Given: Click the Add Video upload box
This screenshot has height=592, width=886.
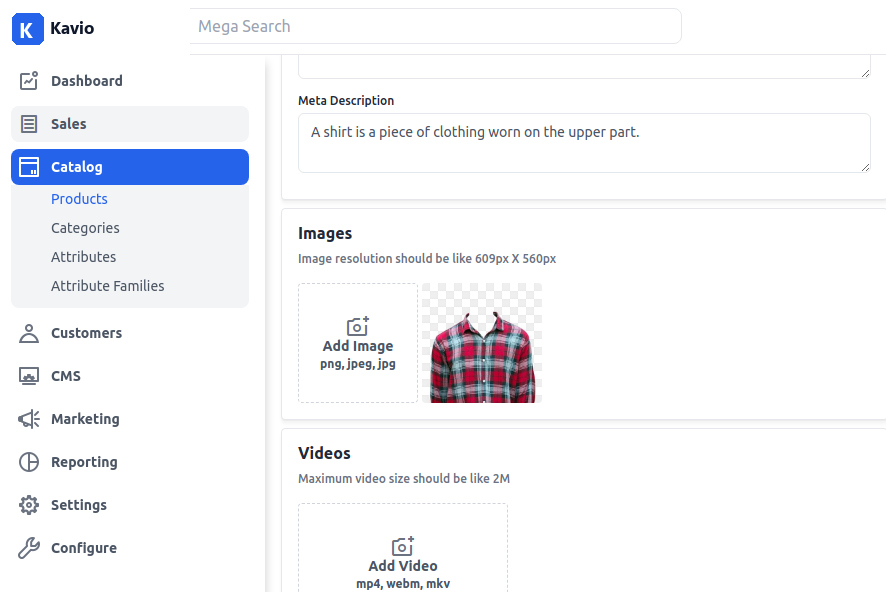Looking at the screenshot, I should [x=403, y=548].
